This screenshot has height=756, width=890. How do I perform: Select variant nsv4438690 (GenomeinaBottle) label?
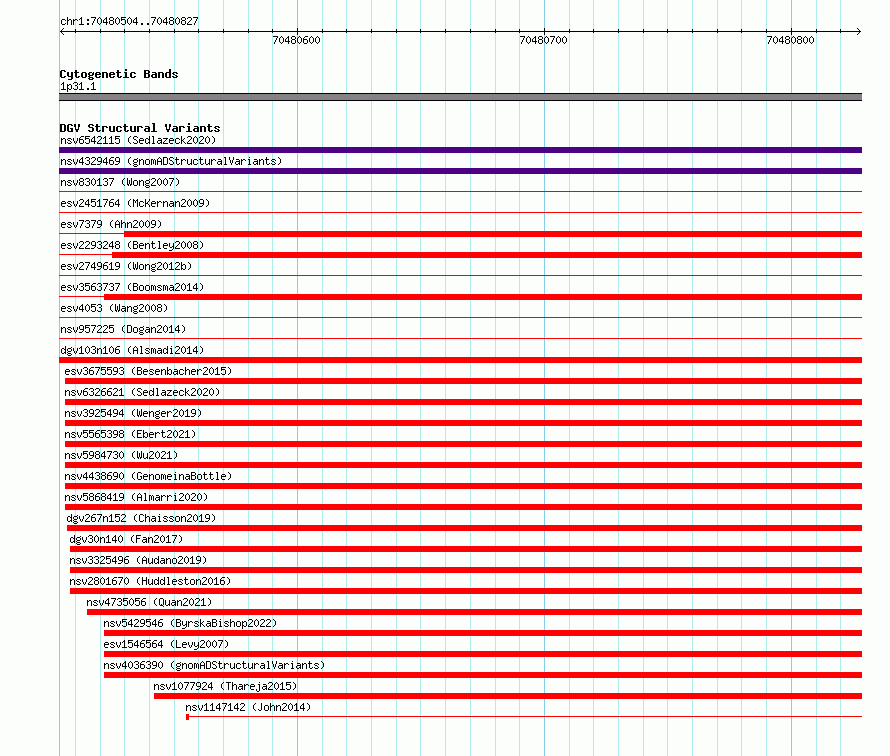(x=148, y=476)
